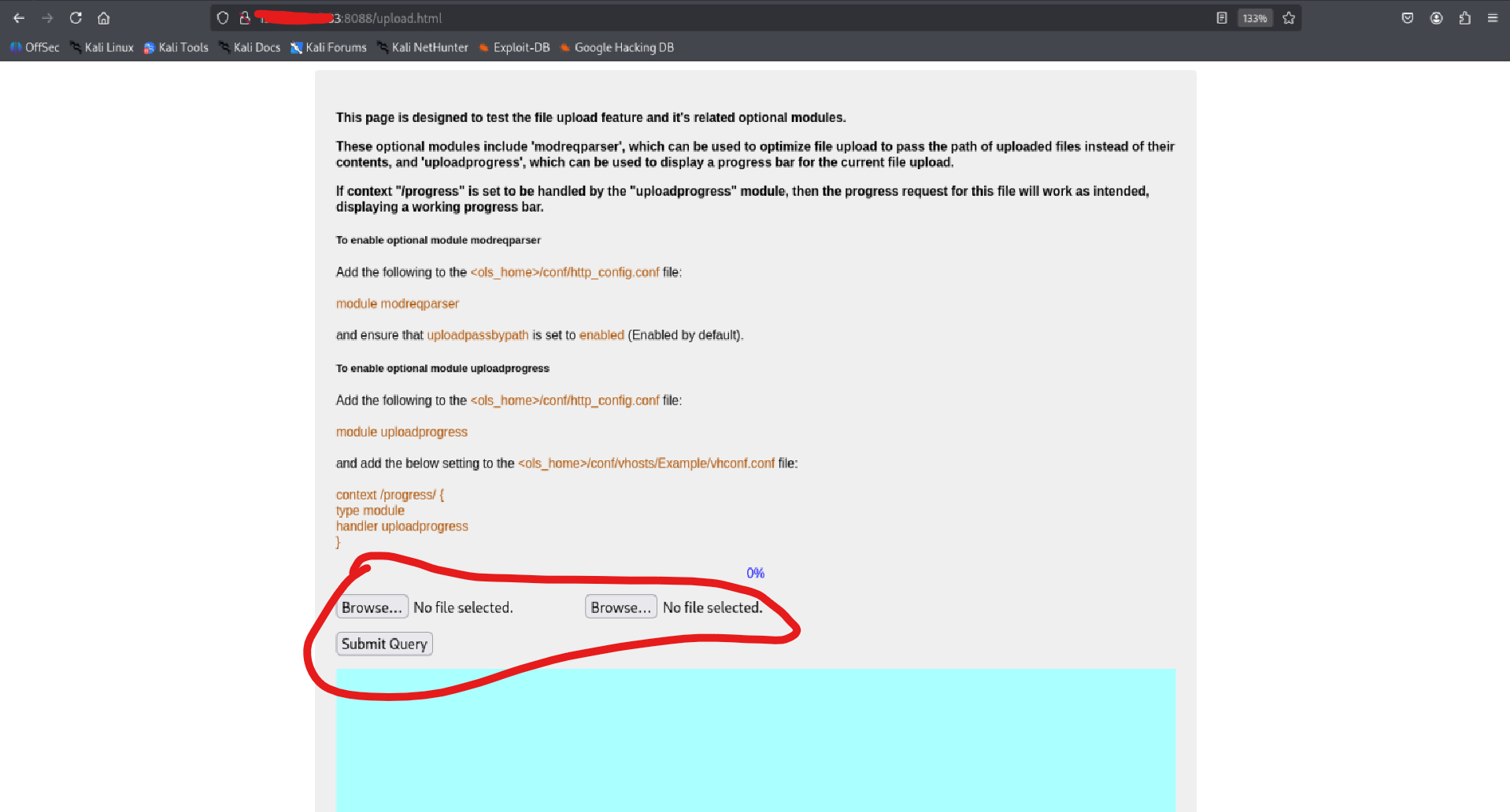Click the 'handler uploadprogress' line
The image size is (1510, 812).
tap(402, 526)
